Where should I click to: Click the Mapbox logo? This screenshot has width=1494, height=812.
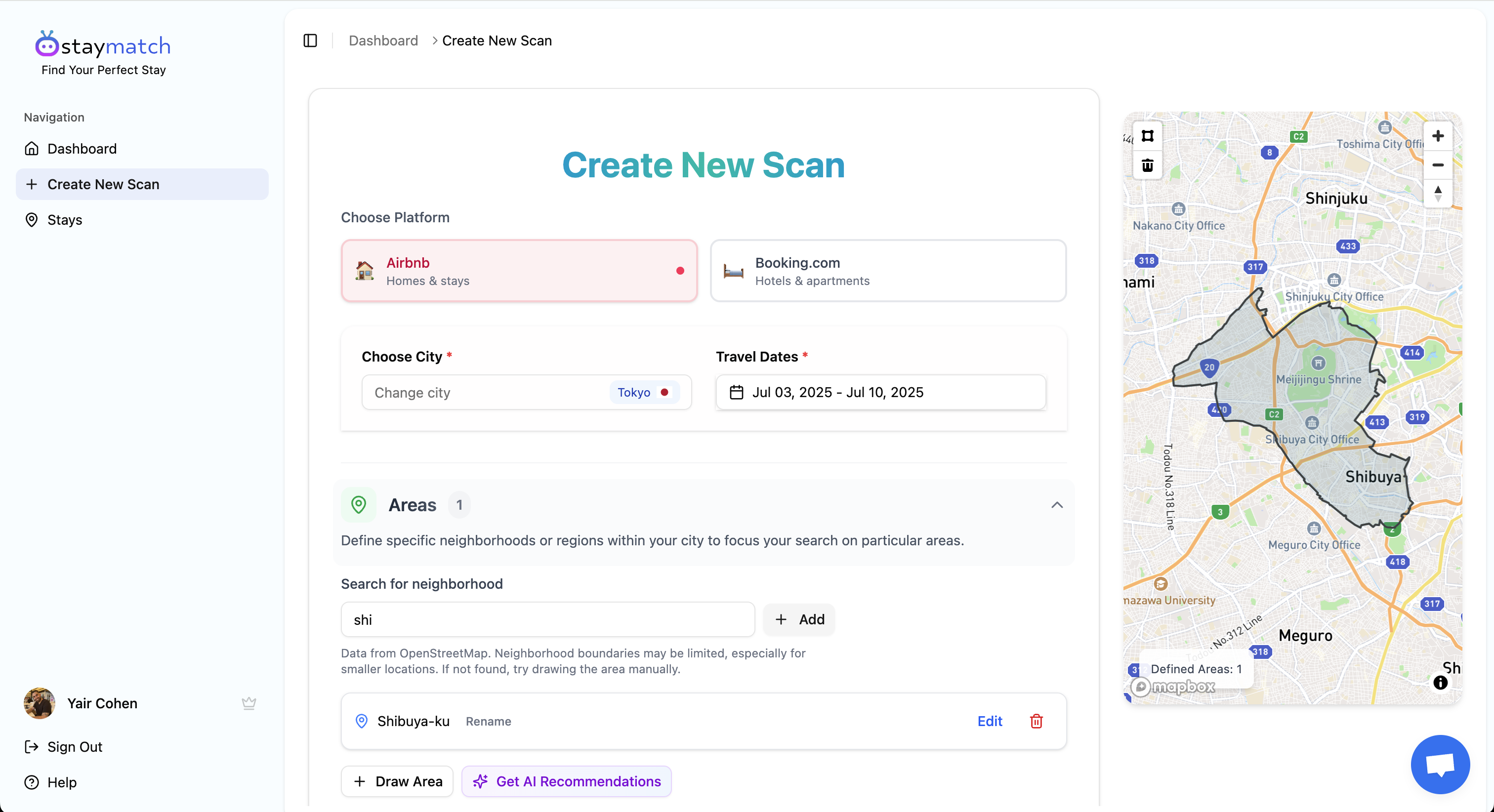1173,687
